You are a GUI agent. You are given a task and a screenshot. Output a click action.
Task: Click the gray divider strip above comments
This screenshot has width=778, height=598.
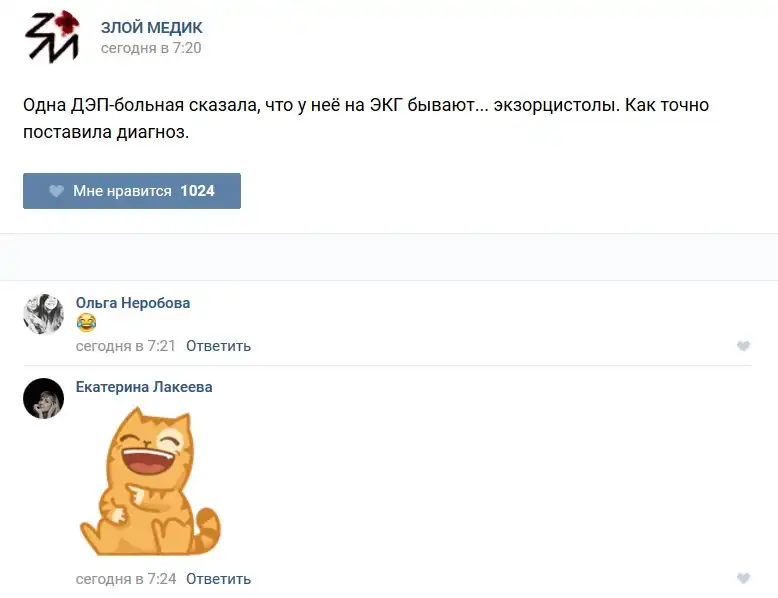389,257
